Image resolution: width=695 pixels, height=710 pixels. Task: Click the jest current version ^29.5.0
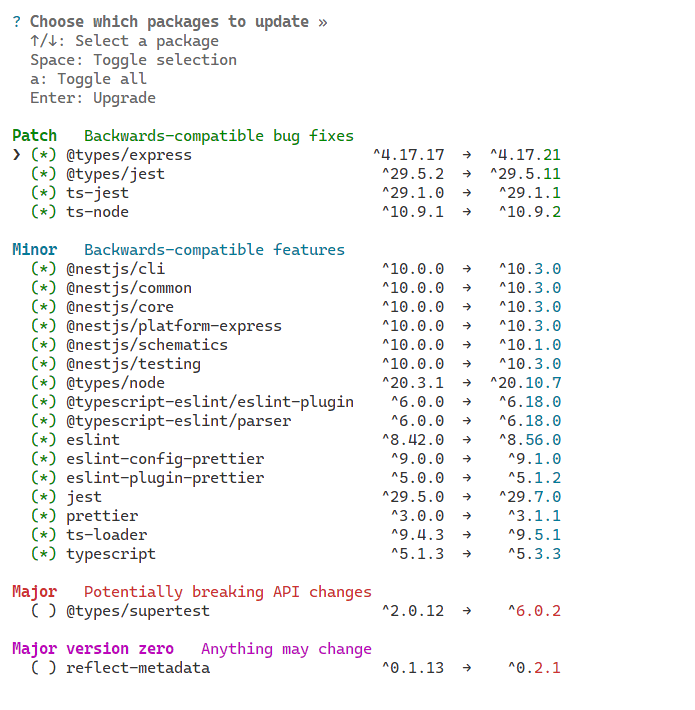tap(412, 497)
